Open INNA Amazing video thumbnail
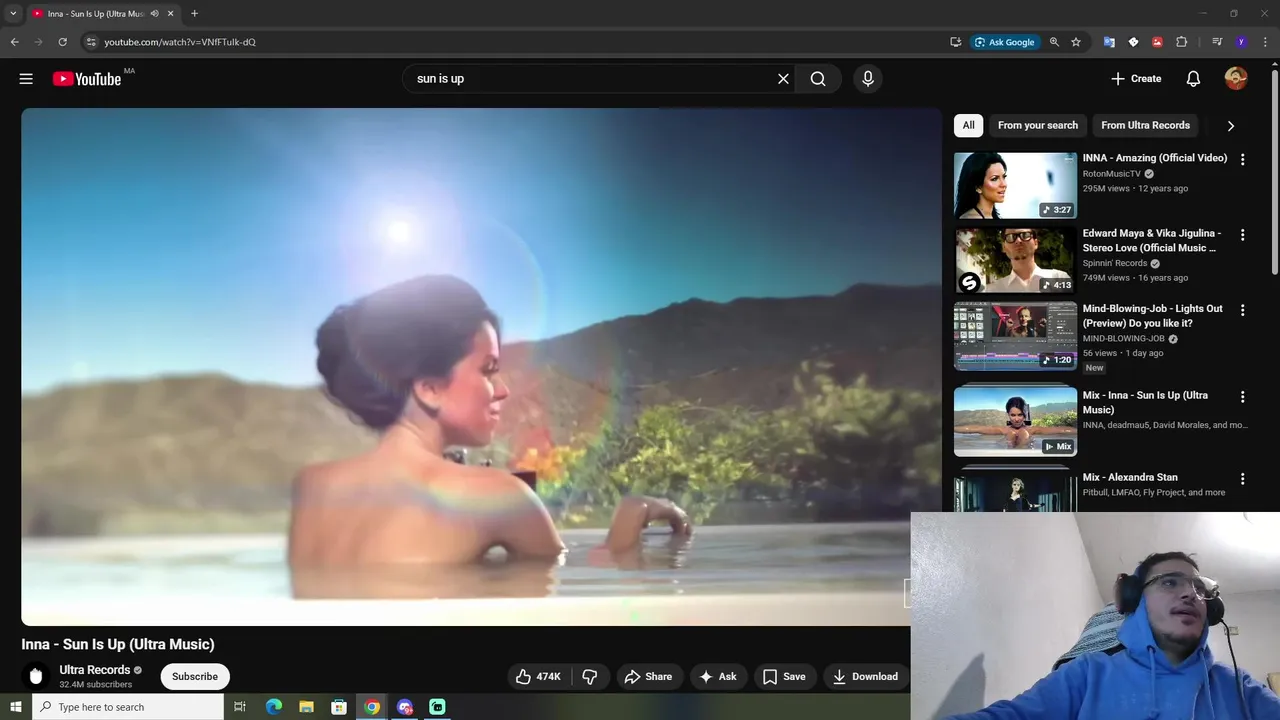Image resolution: width=1280 pixels, height=720 pixels. pos(1015,185)
